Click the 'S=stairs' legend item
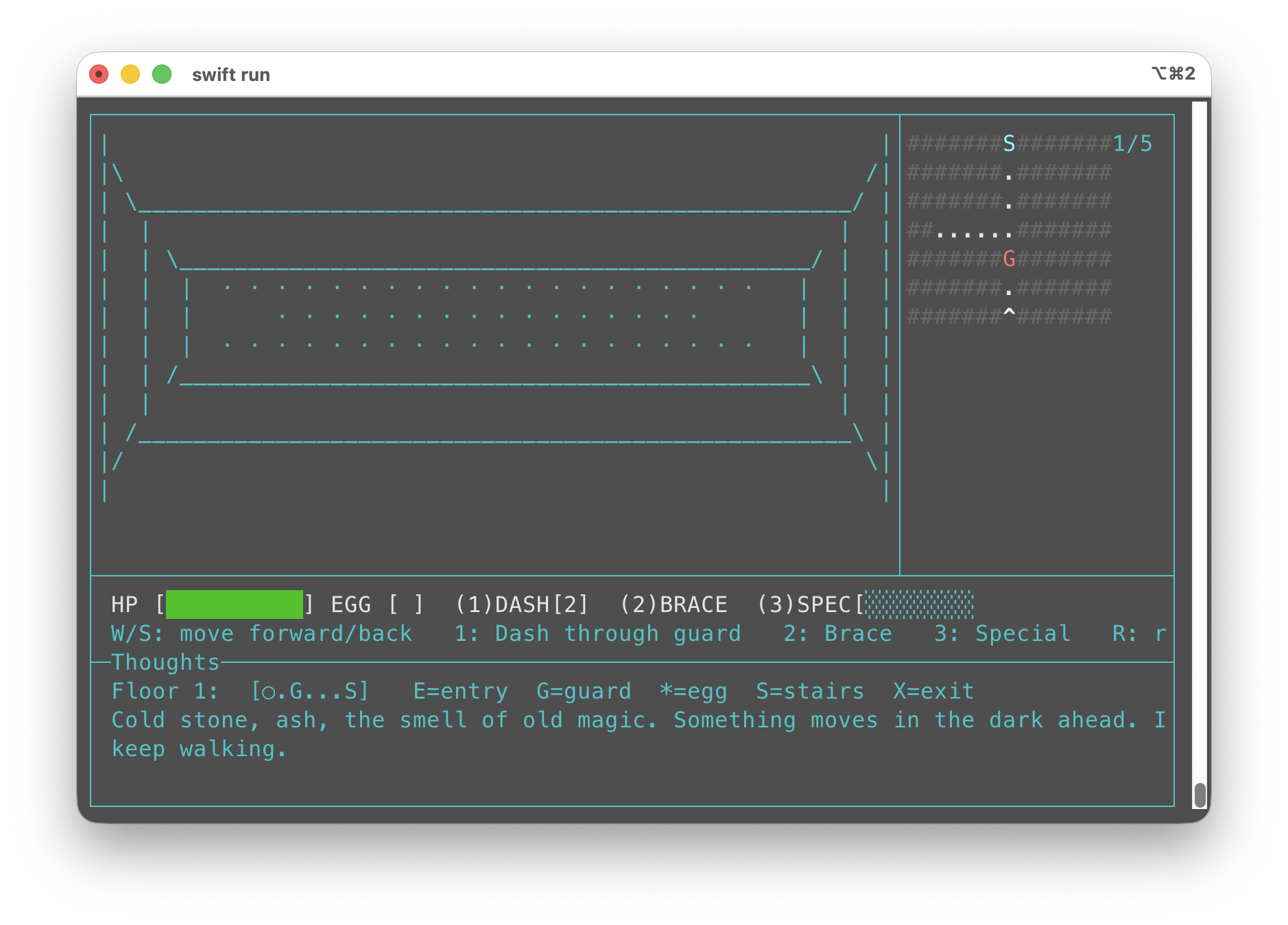1288x925 pixels. [811, 691]
